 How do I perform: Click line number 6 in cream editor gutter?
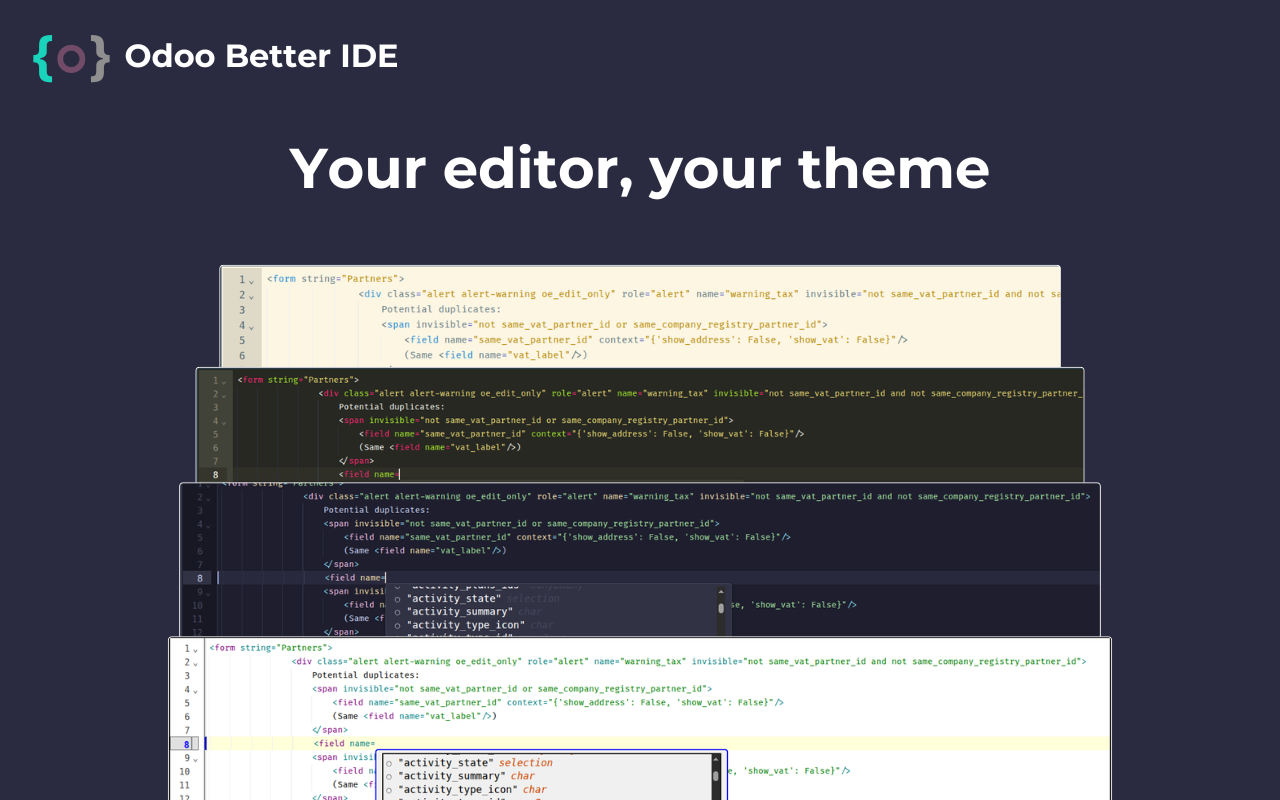click(241, 355)
